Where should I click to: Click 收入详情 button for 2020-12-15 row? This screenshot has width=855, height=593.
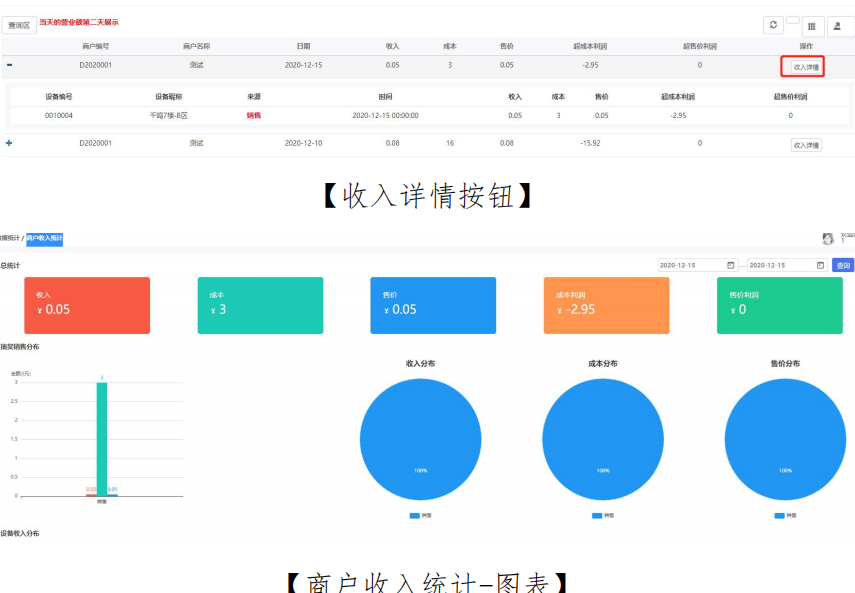(803, 67)
